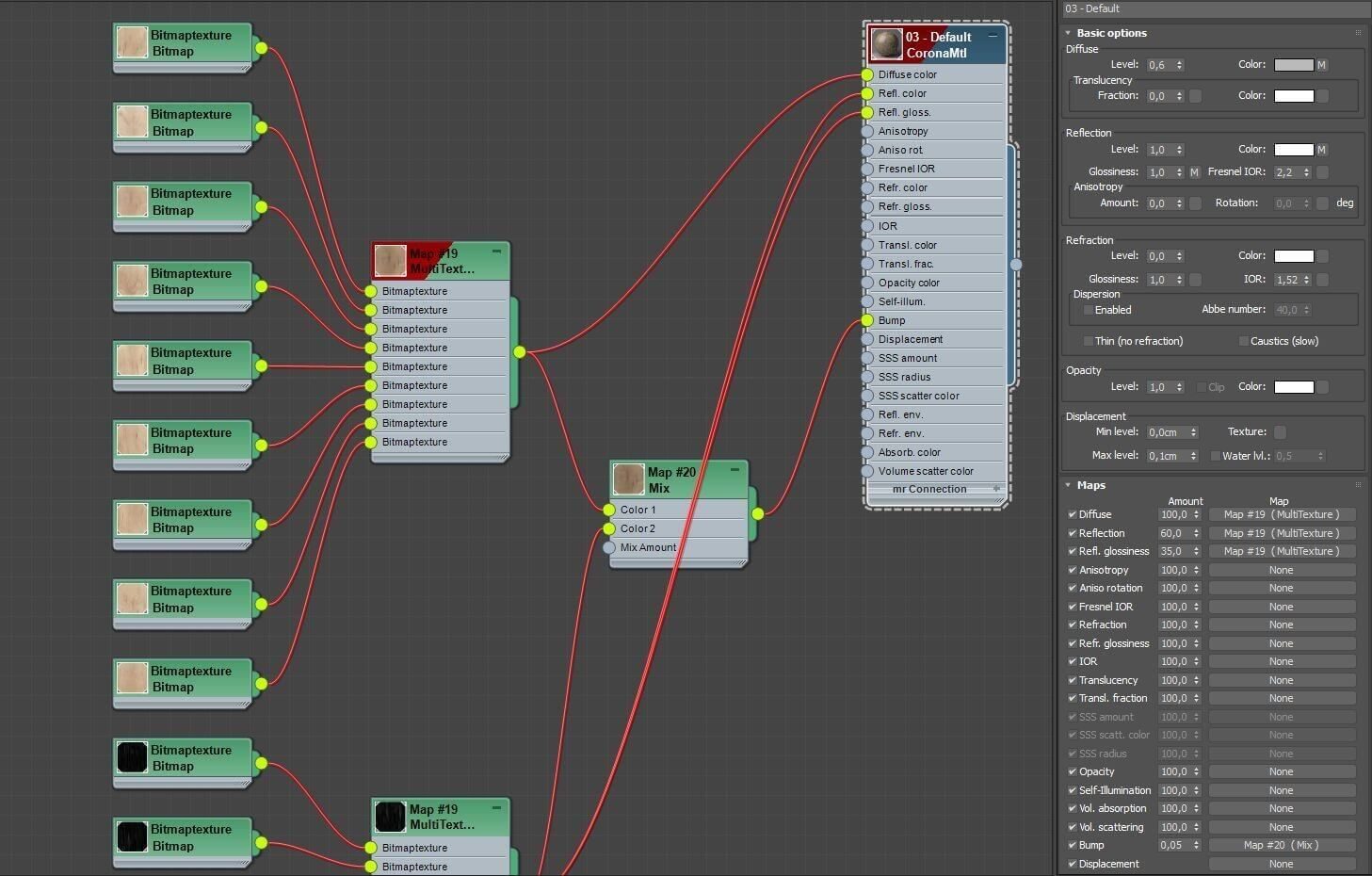
Task: Click the M map button beside Diffuse color
Action: pyautogui.click(x=1322, y=65)
